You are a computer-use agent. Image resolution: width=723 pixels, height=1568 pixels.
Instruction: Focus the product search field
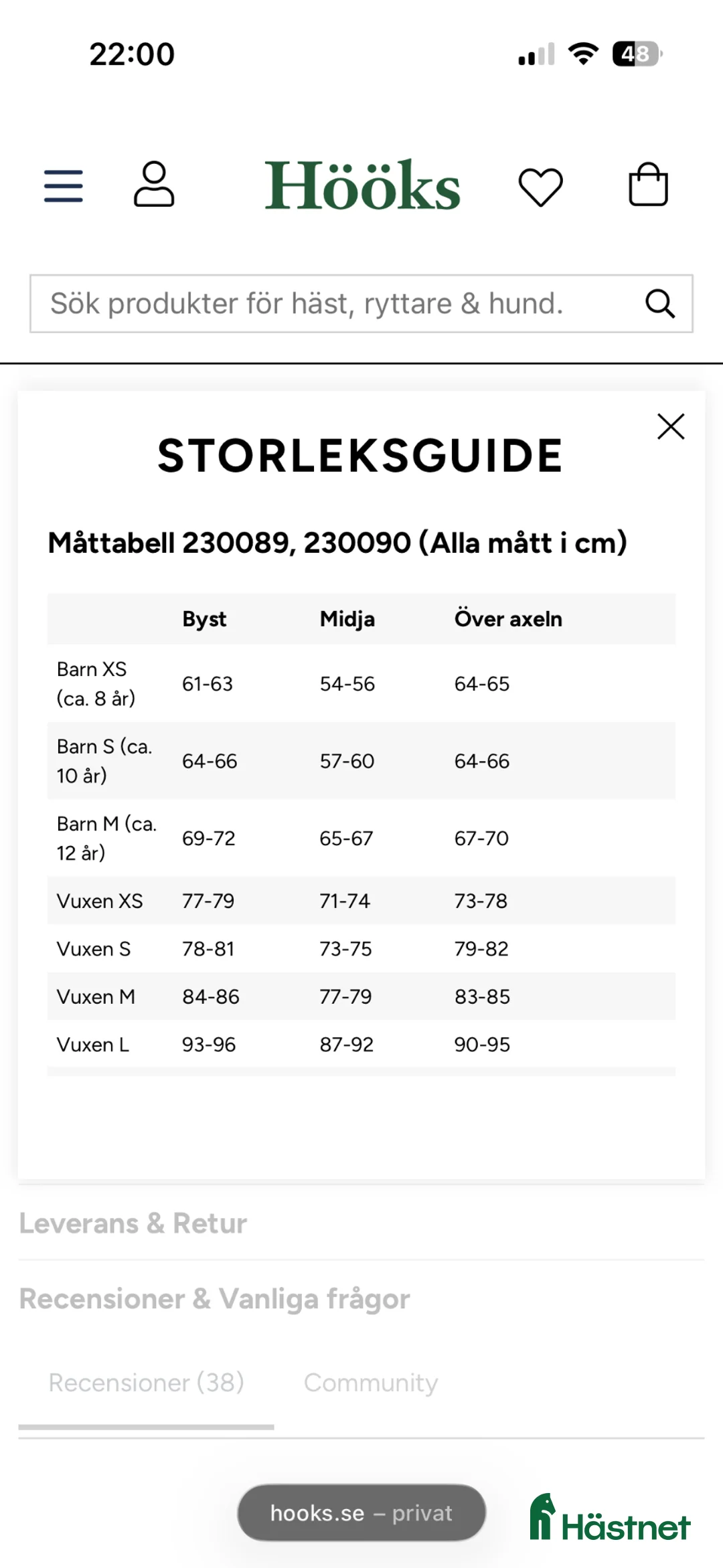335,304
